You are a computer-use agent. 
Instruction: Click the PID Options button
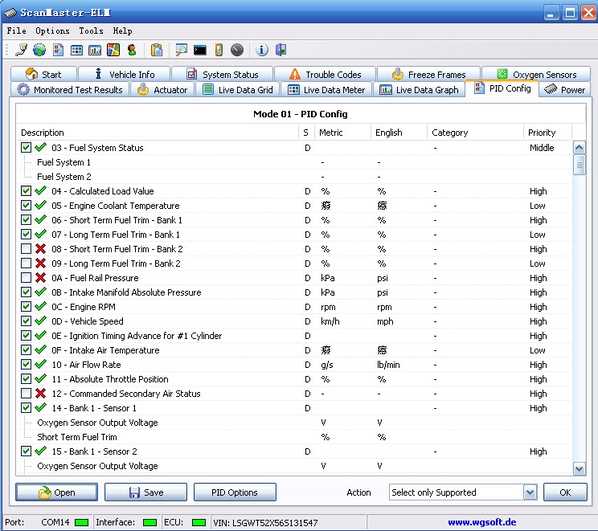(x=235, y=492)
